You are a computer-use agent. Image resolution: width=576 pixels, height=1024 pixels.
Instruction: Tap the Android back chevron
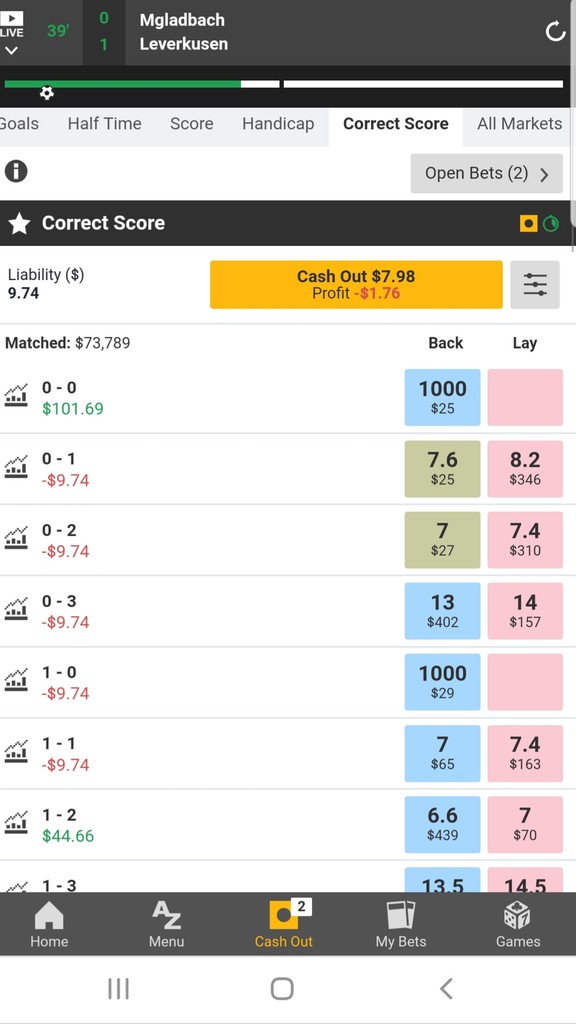tap(446, 989)
